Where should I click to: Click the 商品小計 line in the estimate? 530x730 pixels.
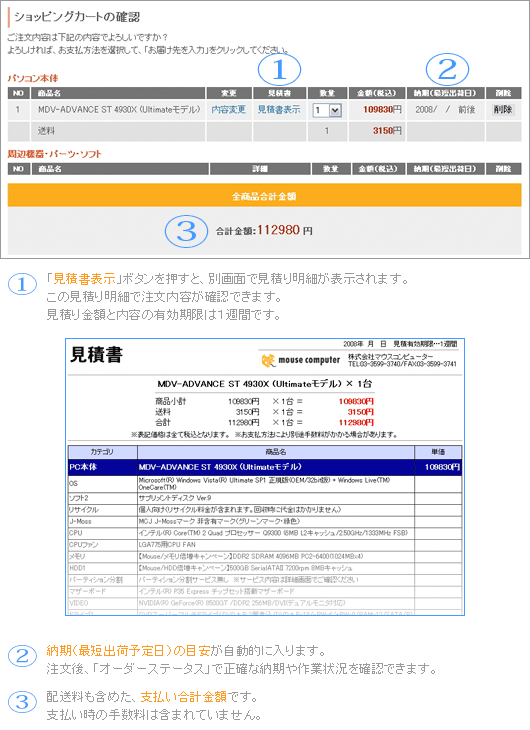(265, 401)
